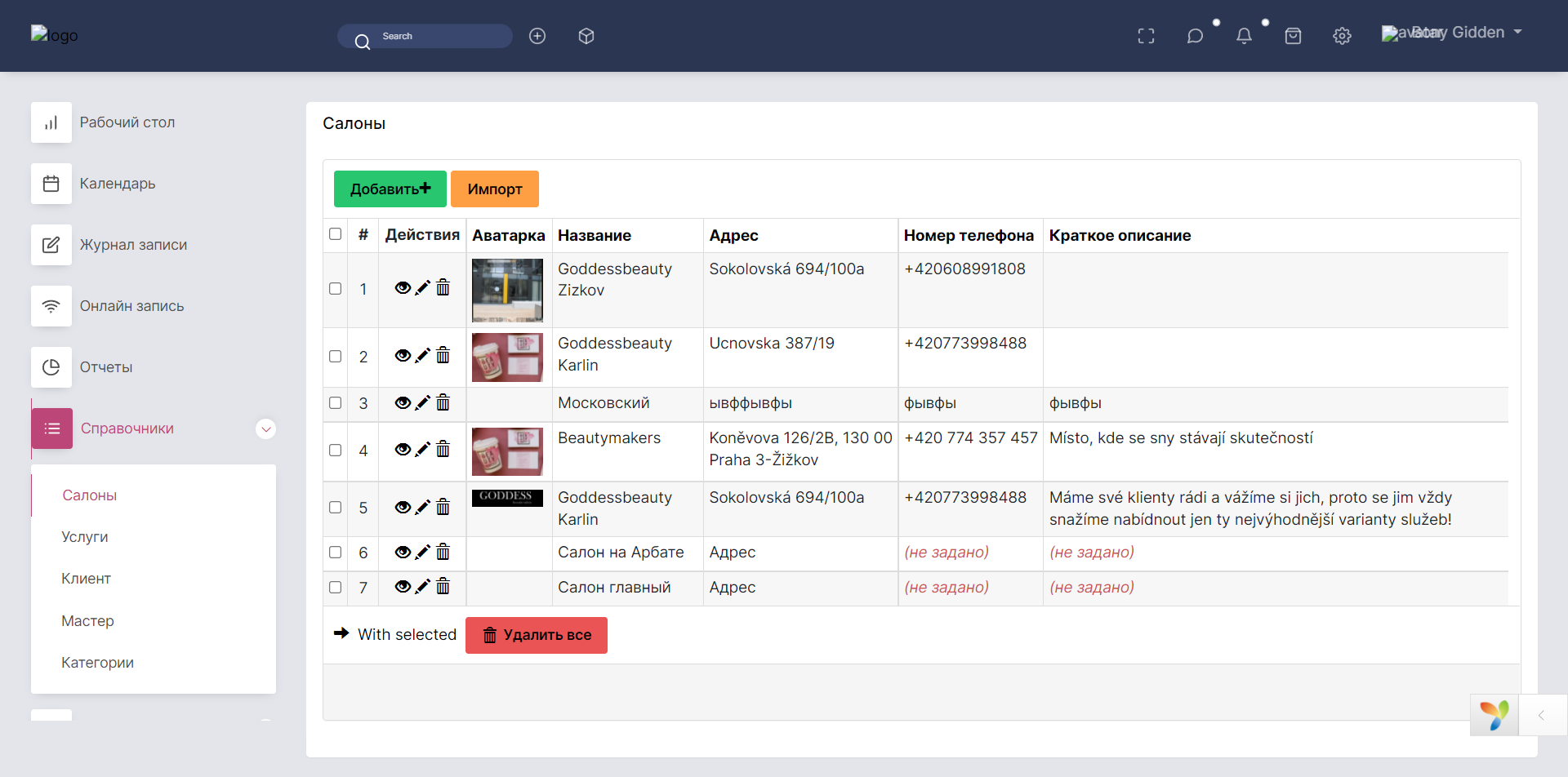Click the Yii debug toolbar logo
The height and width of the screenshot is (777, 1568).
(1494, 716)
